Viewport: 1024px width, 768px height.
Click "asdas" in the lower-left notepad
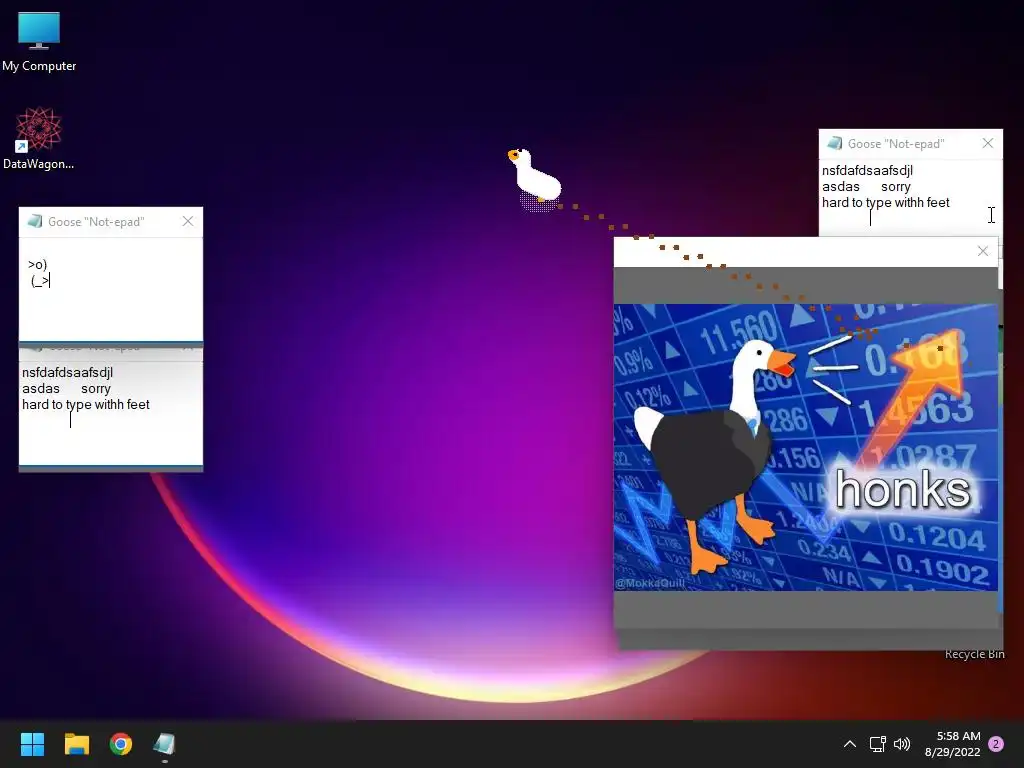click(x=40, y=389)
